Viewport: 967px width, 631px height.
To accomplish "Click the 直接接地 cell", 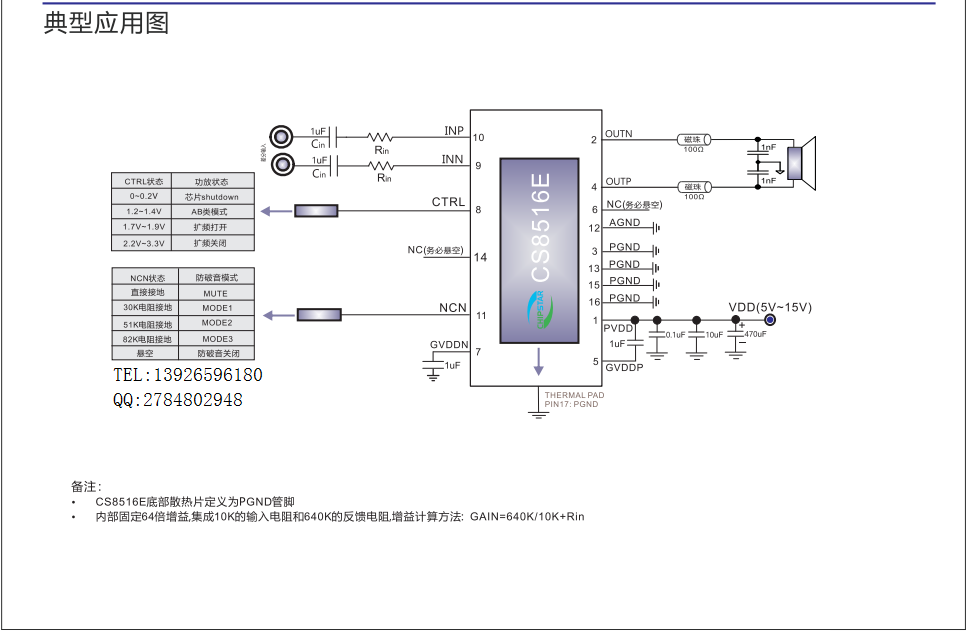I will click(x=147, y=292).
